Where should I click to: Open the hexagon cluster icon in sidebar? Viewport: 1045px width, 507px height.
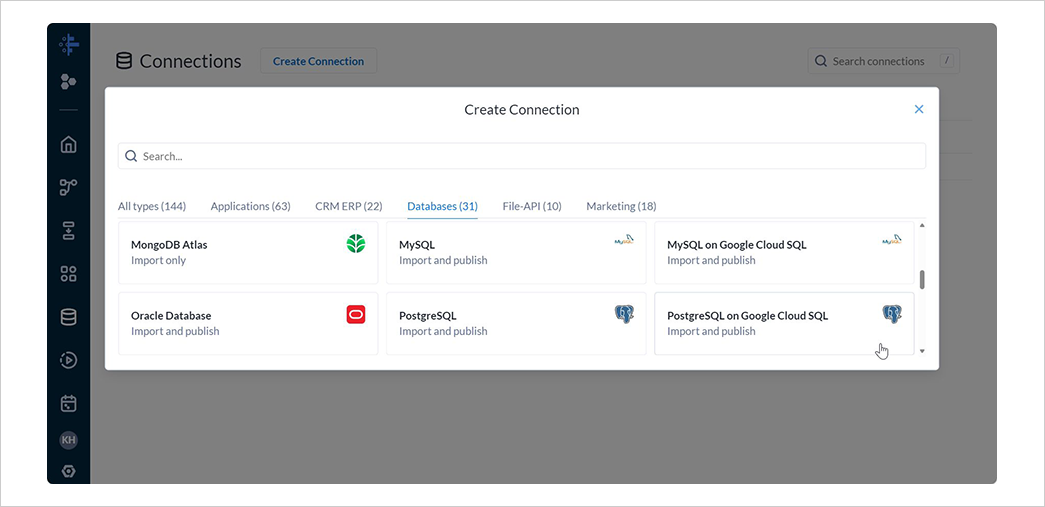(68, 81)
